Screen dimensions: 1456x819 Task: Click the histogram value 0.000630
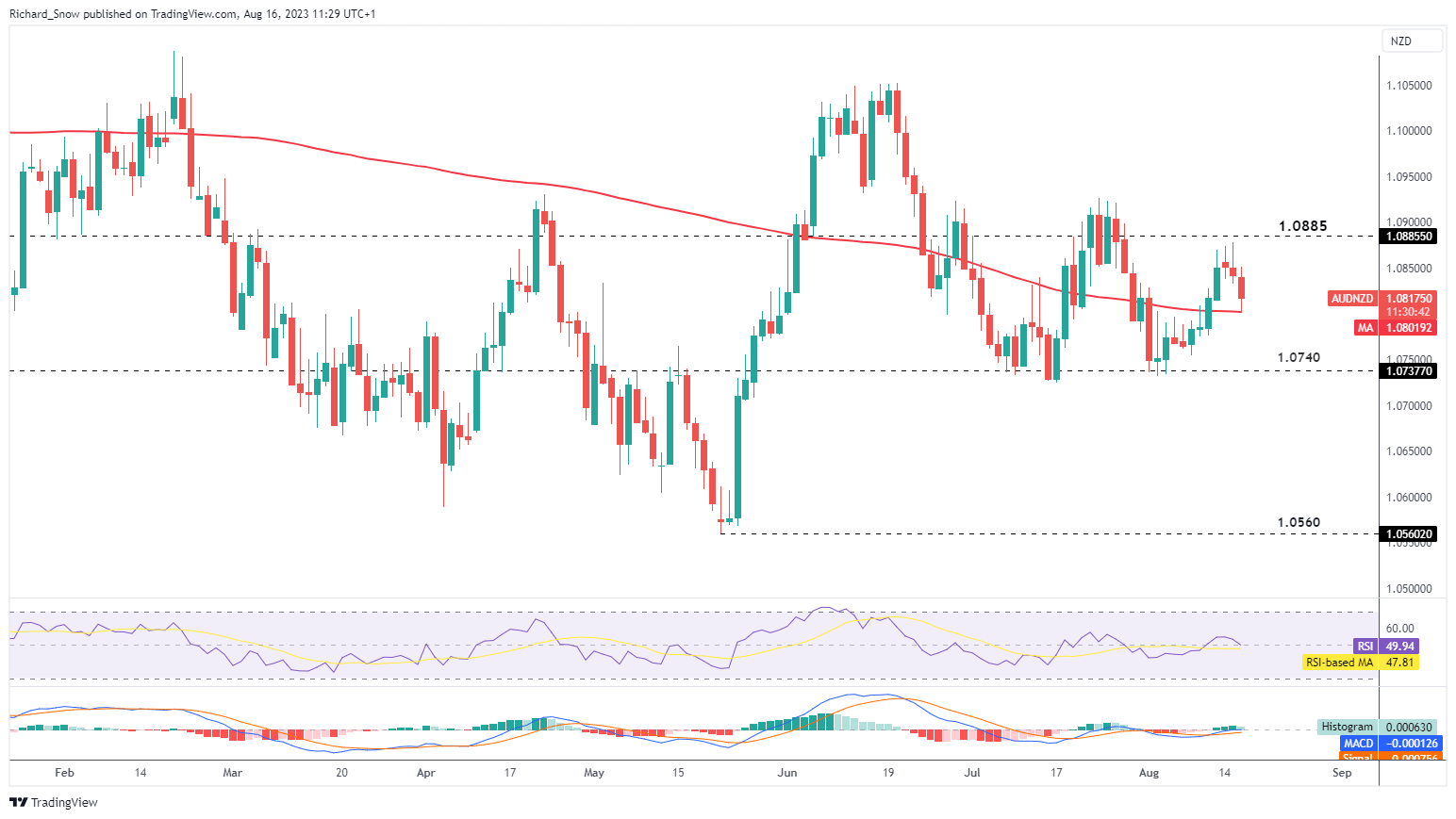pos(1409,727)
